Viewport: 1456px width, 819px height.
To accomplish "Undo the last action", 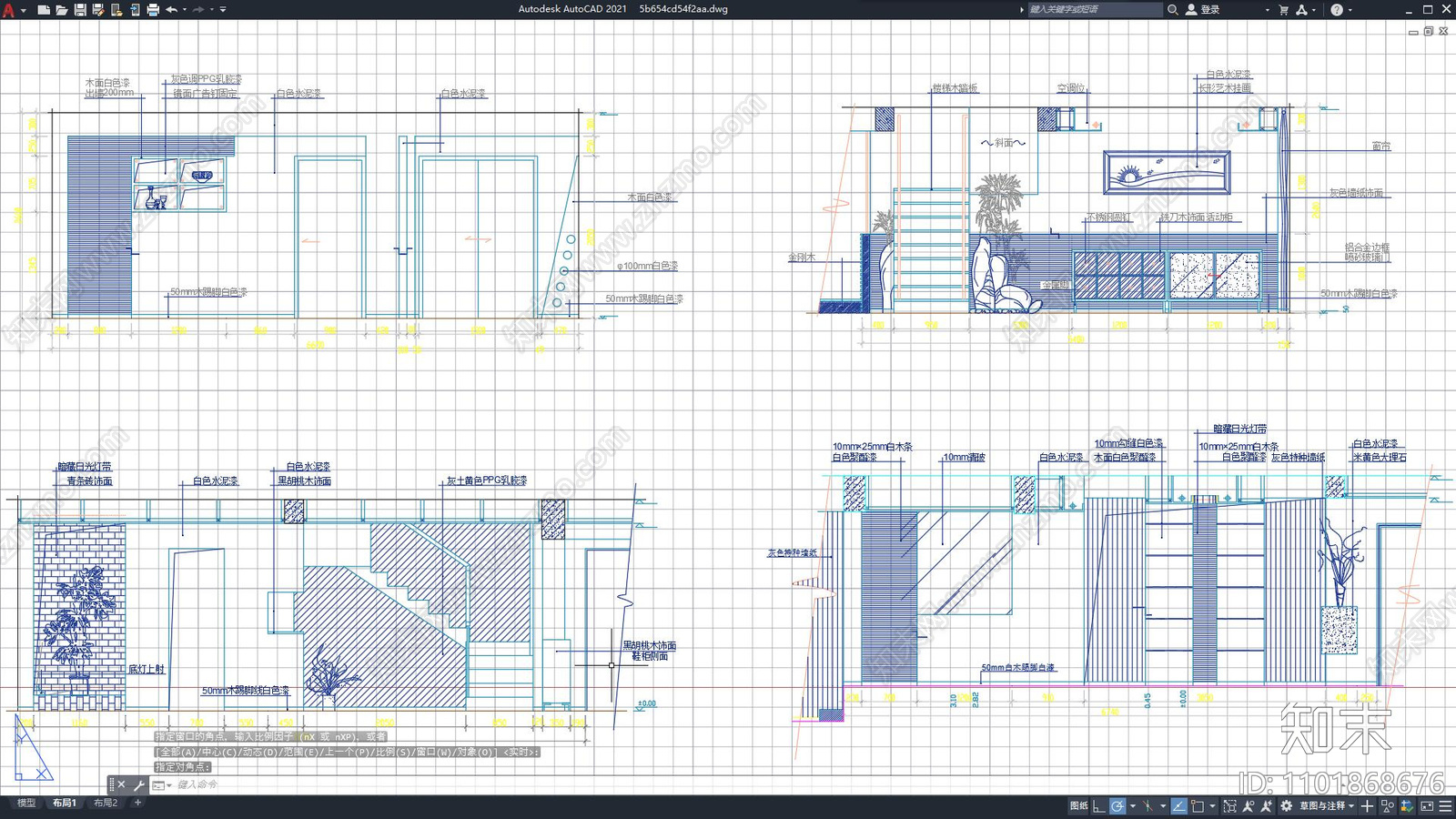I will [x=171, y=10].
